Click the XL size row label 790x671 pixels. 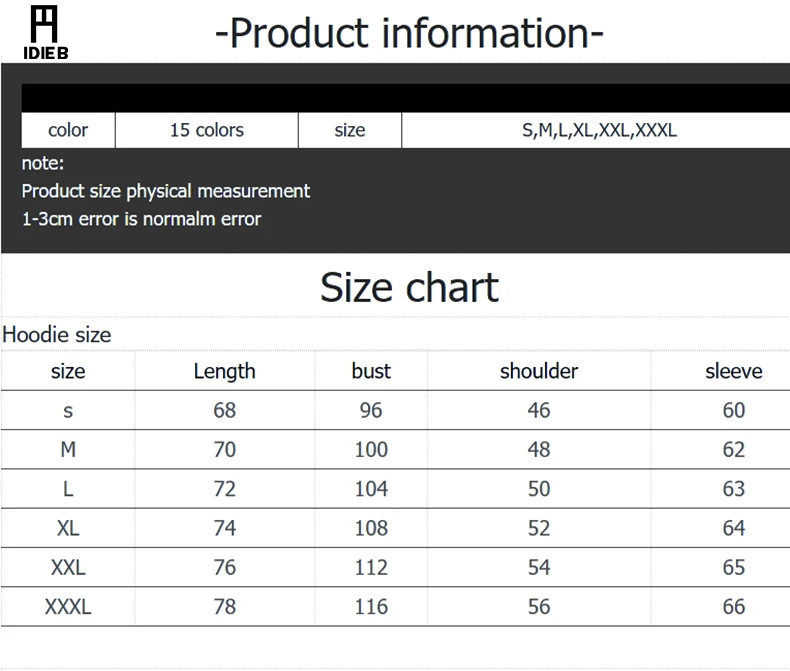point(68,528)
